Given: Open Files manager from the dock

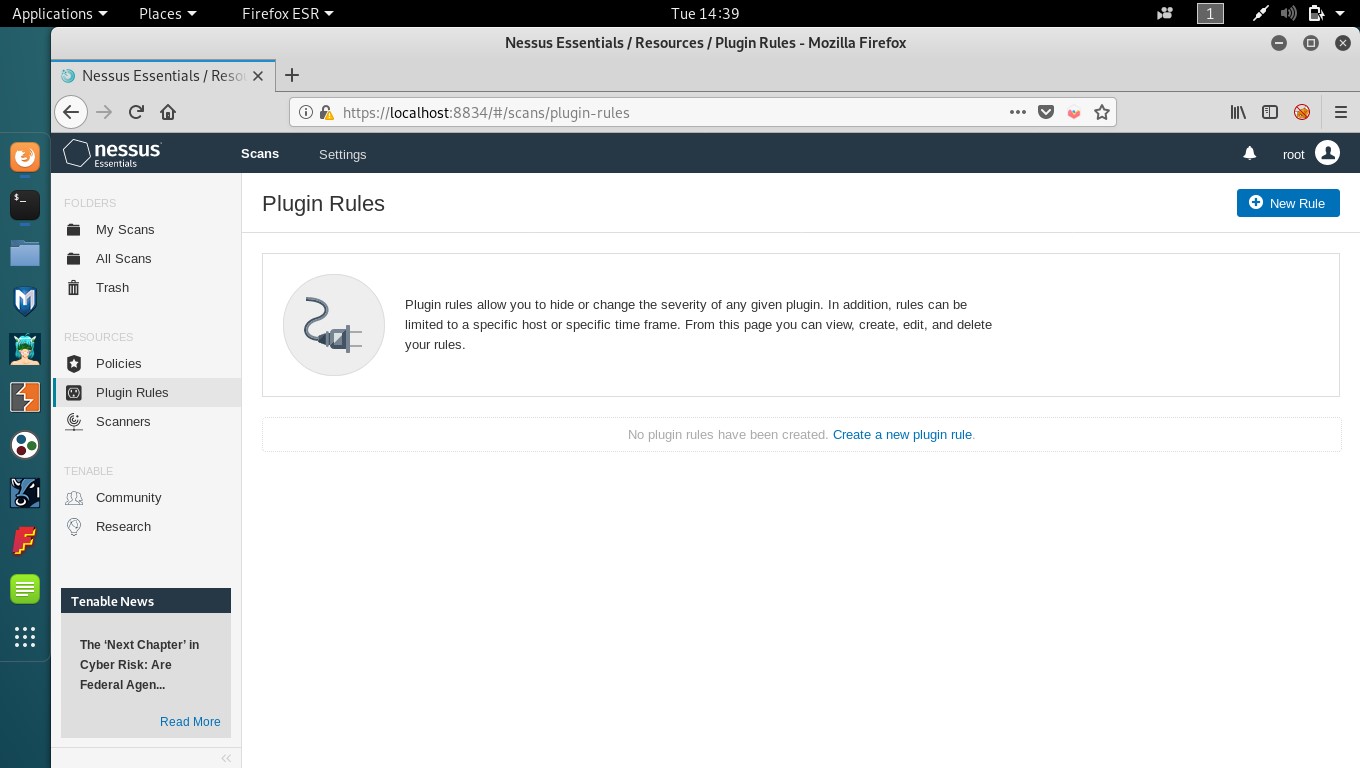Looking at the screenshot, I should [25, 253].
